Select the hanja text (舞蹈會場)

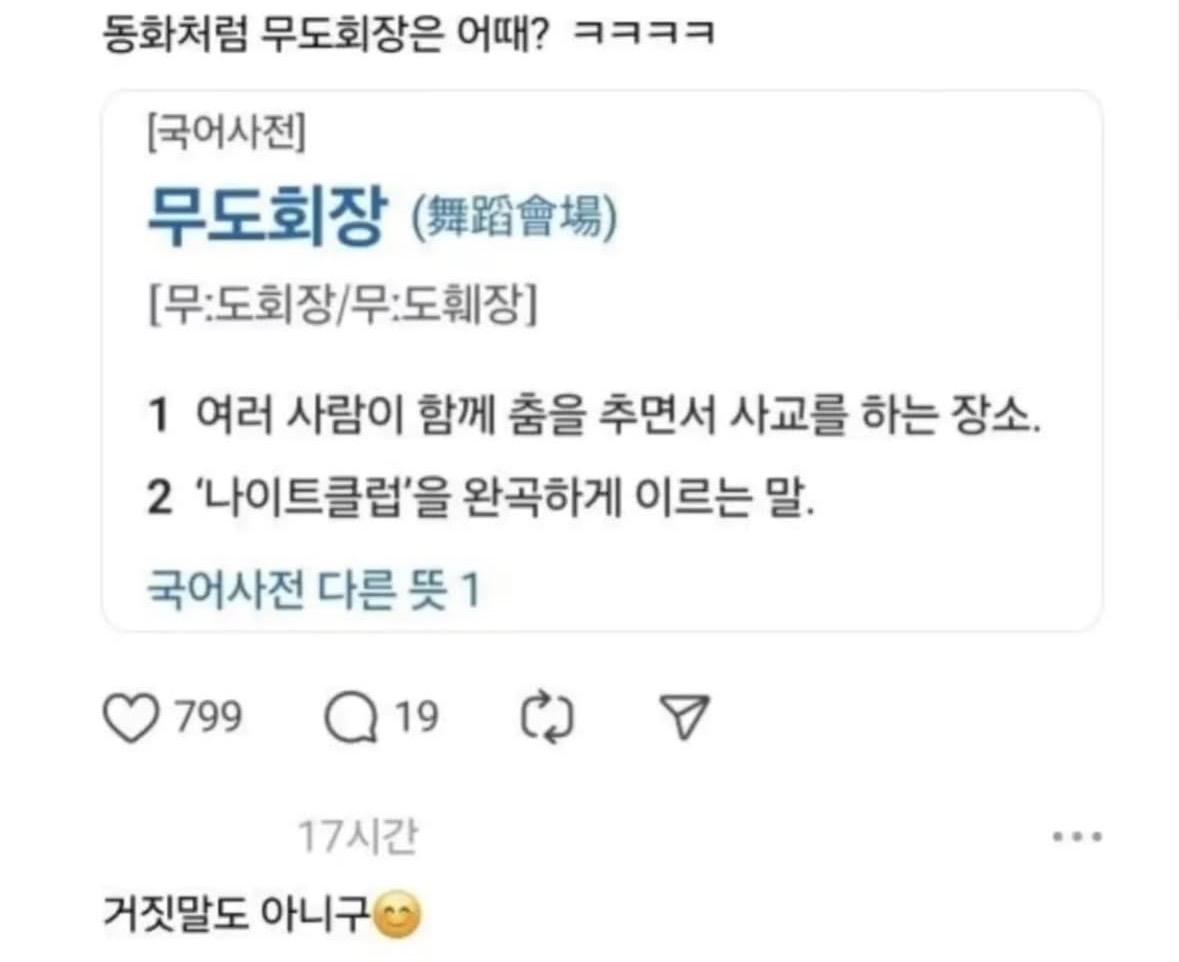(515, 219)
